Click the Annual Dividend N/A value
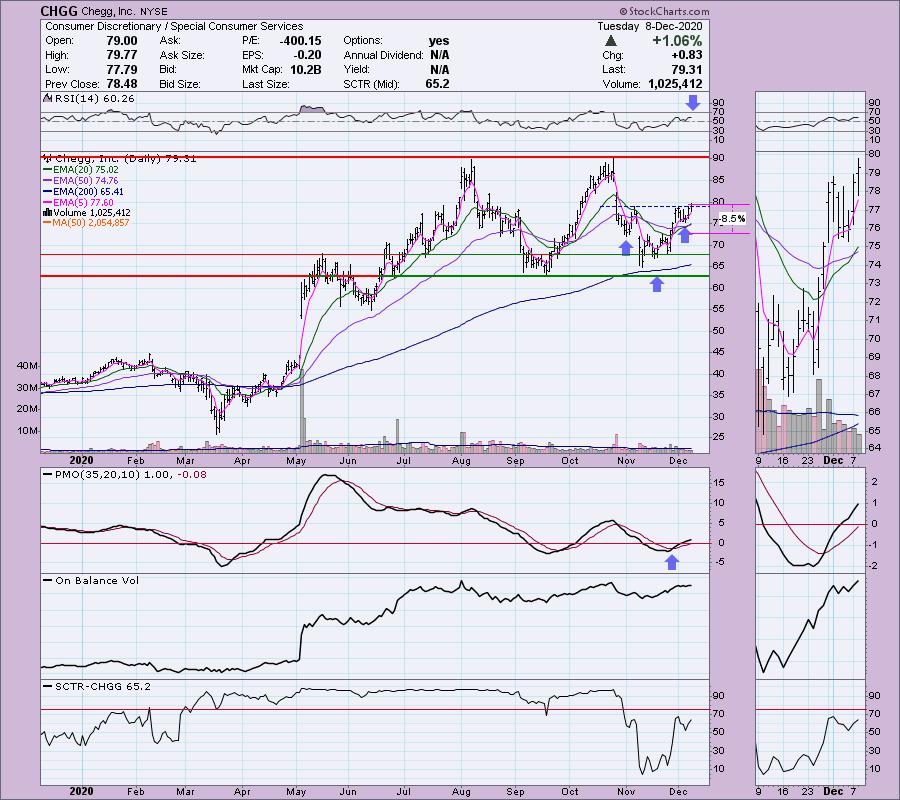Viewport: 900px width, 800px height. [x=440, y=55]
